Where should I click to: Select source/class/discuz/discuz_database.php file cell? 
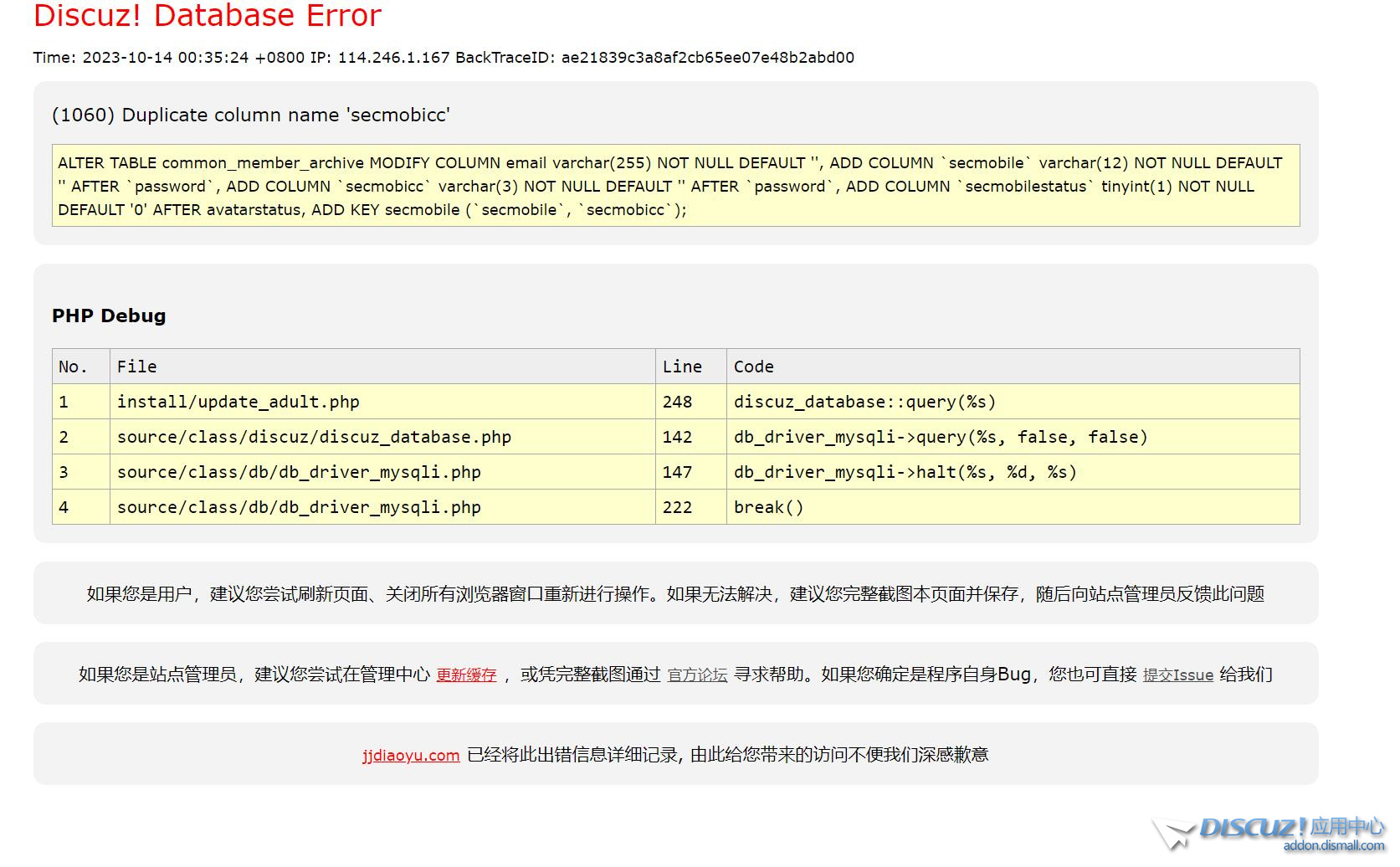pos(382,437)
